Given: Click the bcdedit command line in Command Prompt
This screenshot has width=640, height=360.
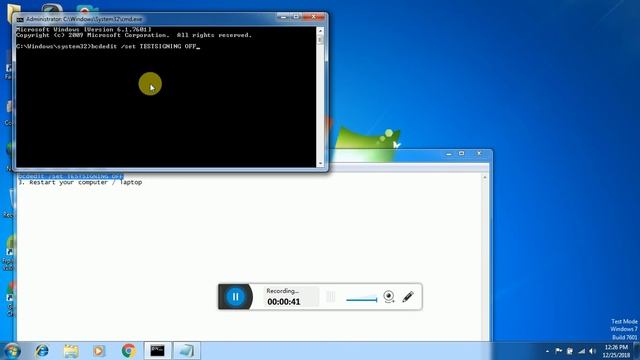Looking at the screenshot, I should 108,47.
